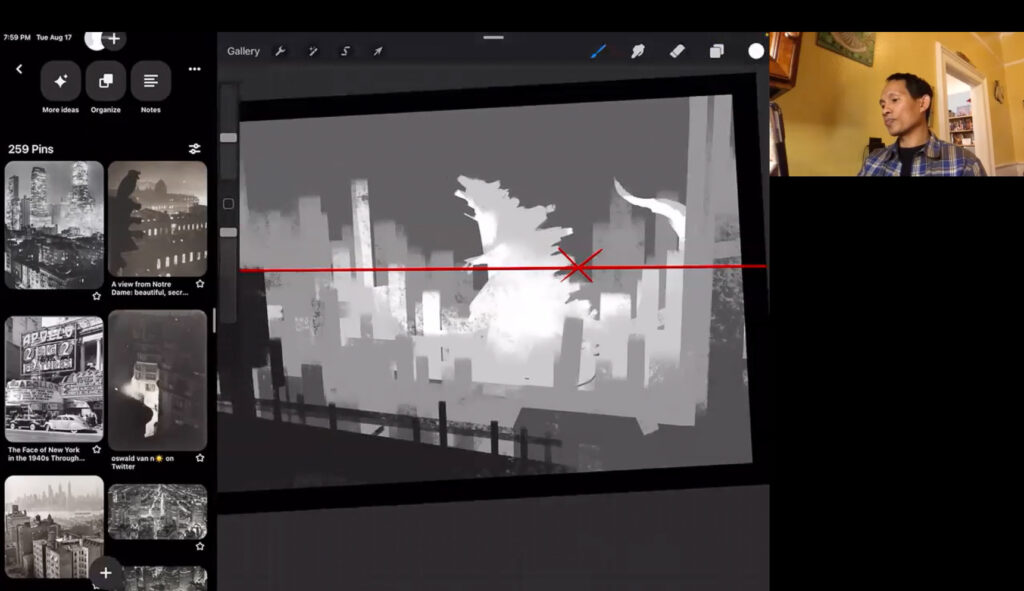
Task: Open More ideas for this board
Action: coord(61,81)
